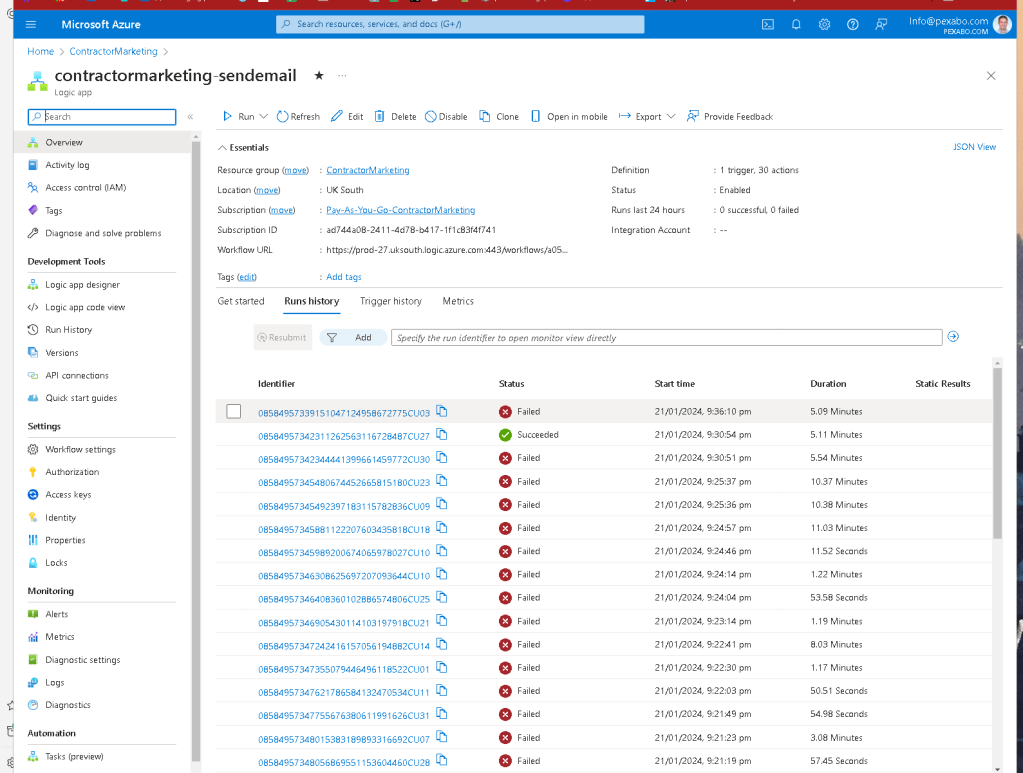
Task: Click the left menu search field
Action: 102,117
